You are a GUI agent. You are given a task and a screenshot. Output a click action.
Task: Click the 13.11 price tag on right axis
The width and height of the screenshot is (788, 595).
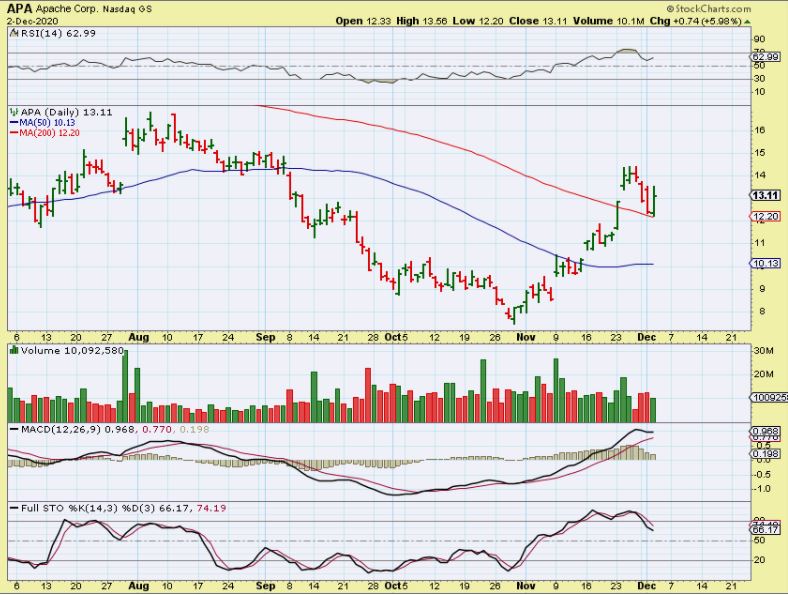pyautogui.click(x=765, y=195)
